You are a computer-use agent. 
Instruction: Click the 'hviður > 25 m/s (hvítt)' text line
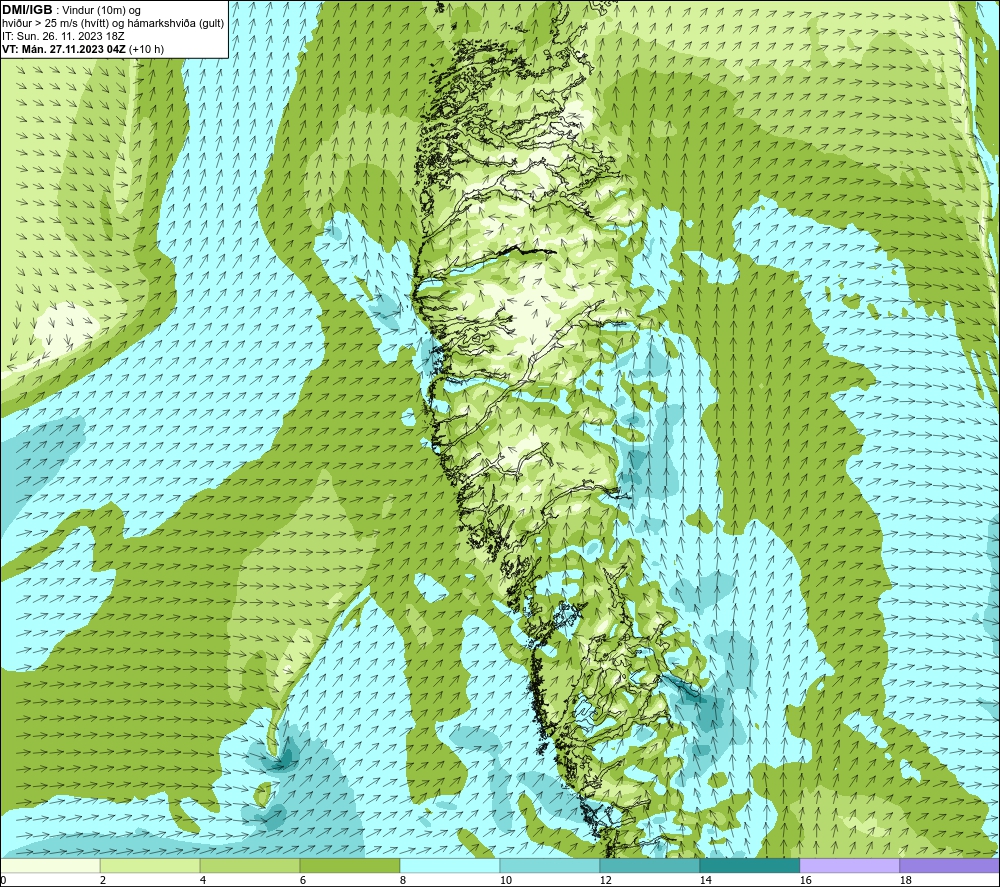[x=114, y=23]
